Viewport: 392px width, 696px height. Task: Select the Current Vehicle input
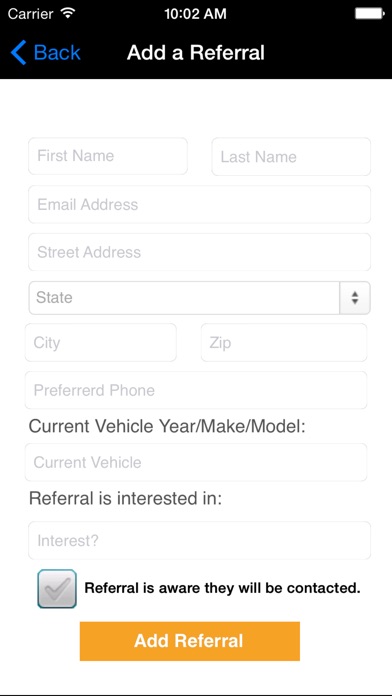(196, 462)
